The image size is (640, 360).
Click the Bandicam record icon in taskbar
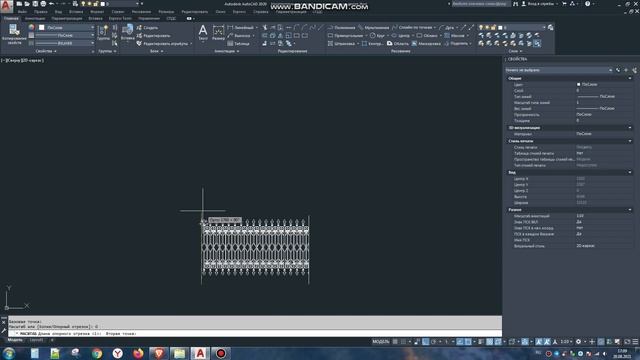(221, 353)
